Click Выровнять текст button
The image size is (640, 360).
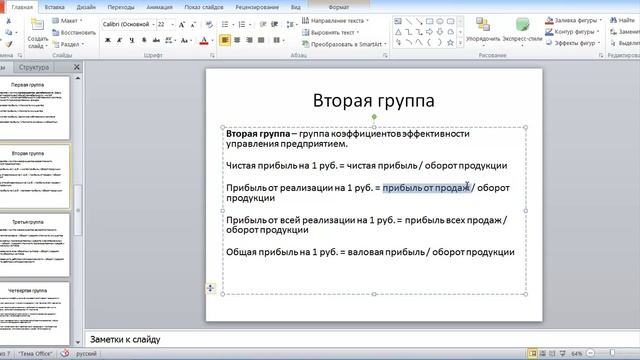(331, 32)
